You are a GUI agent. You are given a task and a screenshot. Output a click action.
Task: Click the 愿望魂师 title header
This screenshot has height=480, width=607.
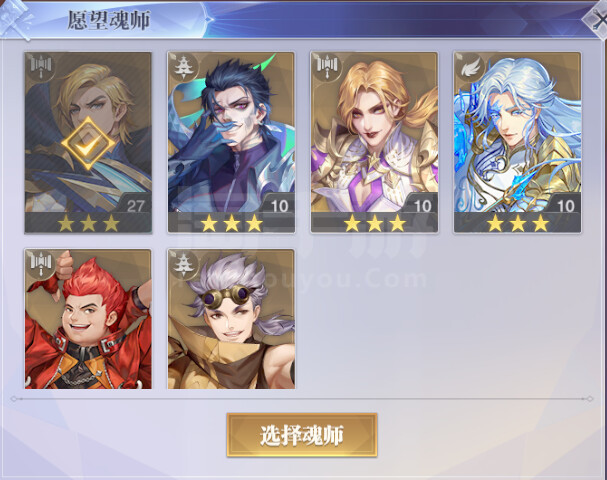click(x=109, y=20)
